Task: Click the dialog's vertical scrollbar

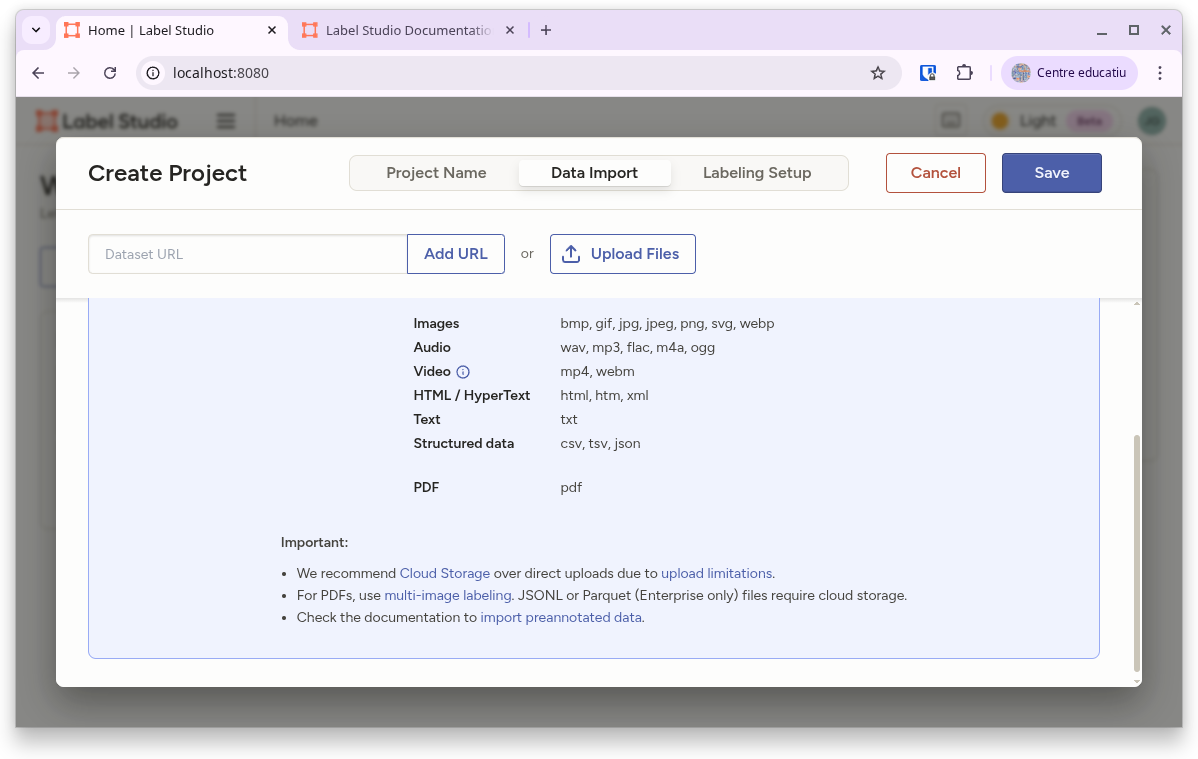Action: 1137,550
